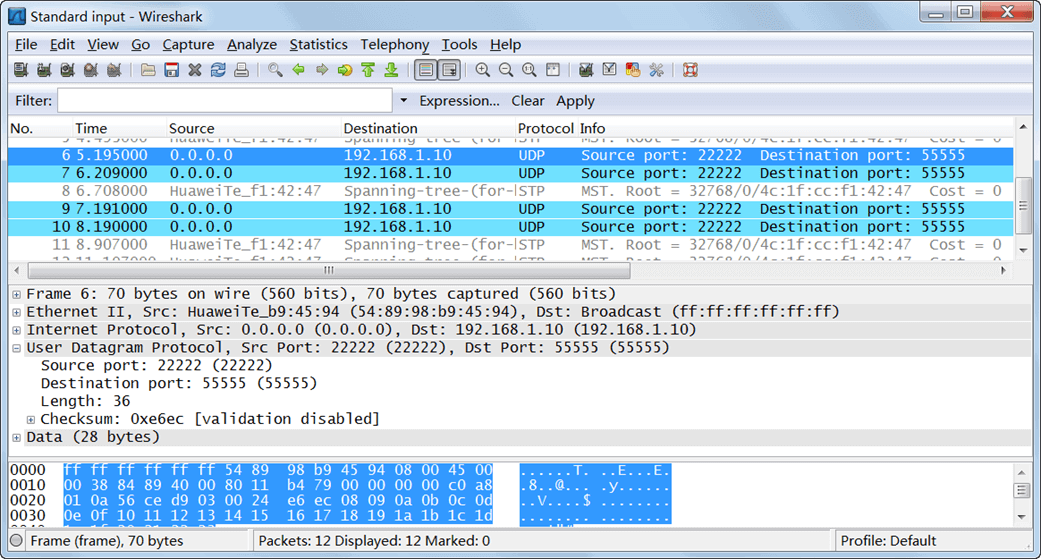Image resolution: width=1041 pixels, height=559 pixels.
Task: Start a new live capture icon
Action: (x=67, y=70)
